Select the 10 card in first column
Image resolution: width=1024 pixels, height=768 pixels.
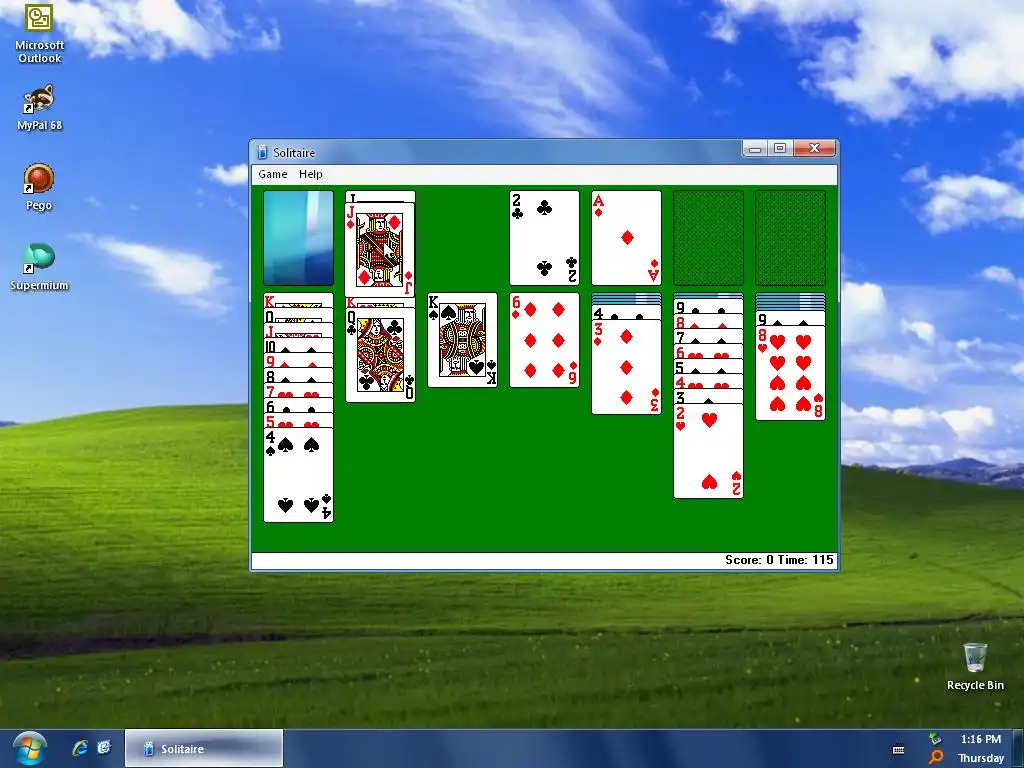pyautogui.click(x=298, y=347)
